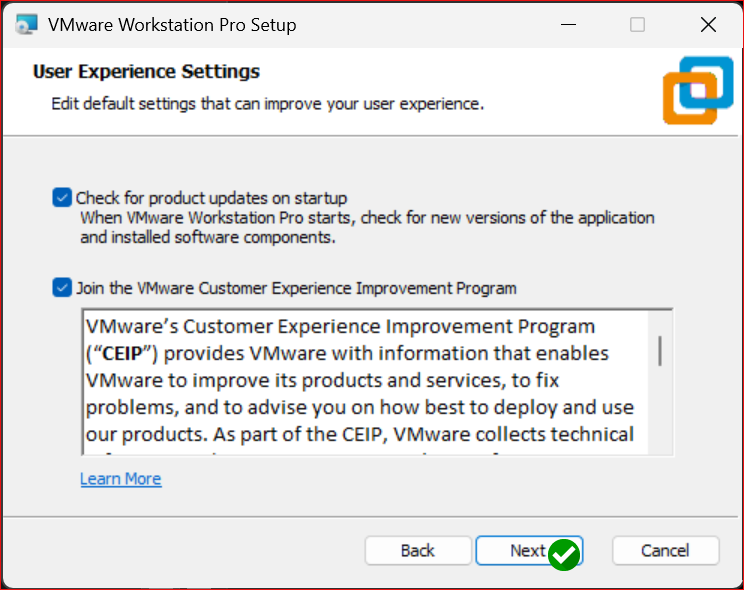
Task: Click the CEIP text scrollbar thumb
Action: (660, 351)
